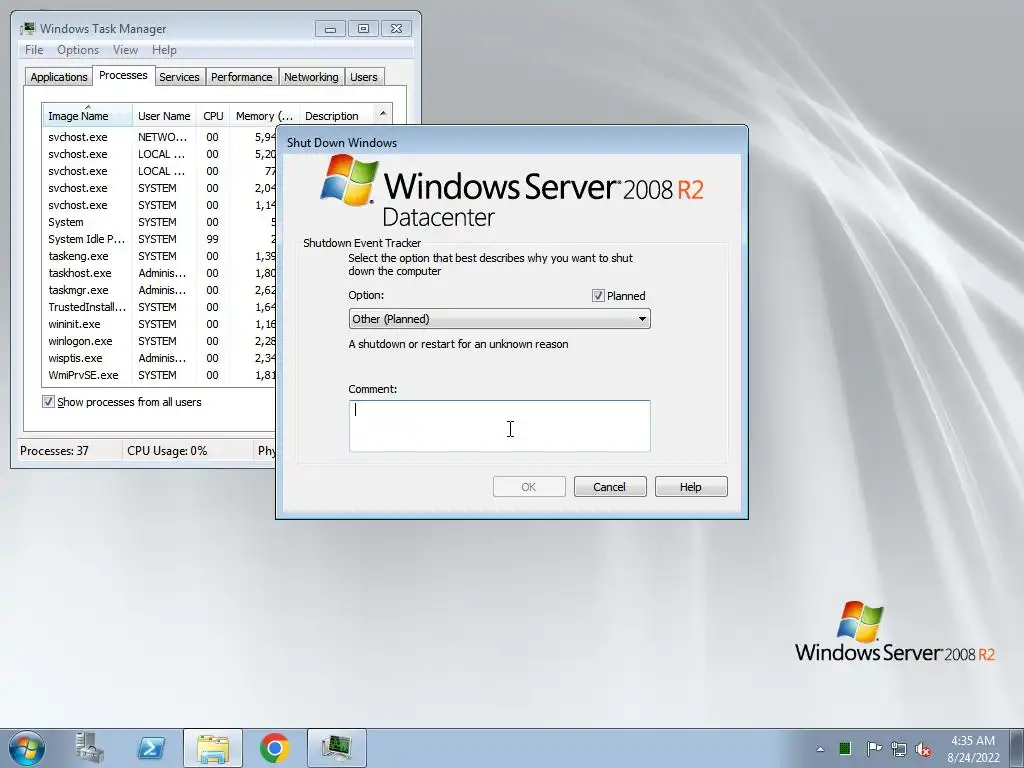Select Task Manager taskbar button
This screenshot has width=1024, height=768.
[336, 748]
